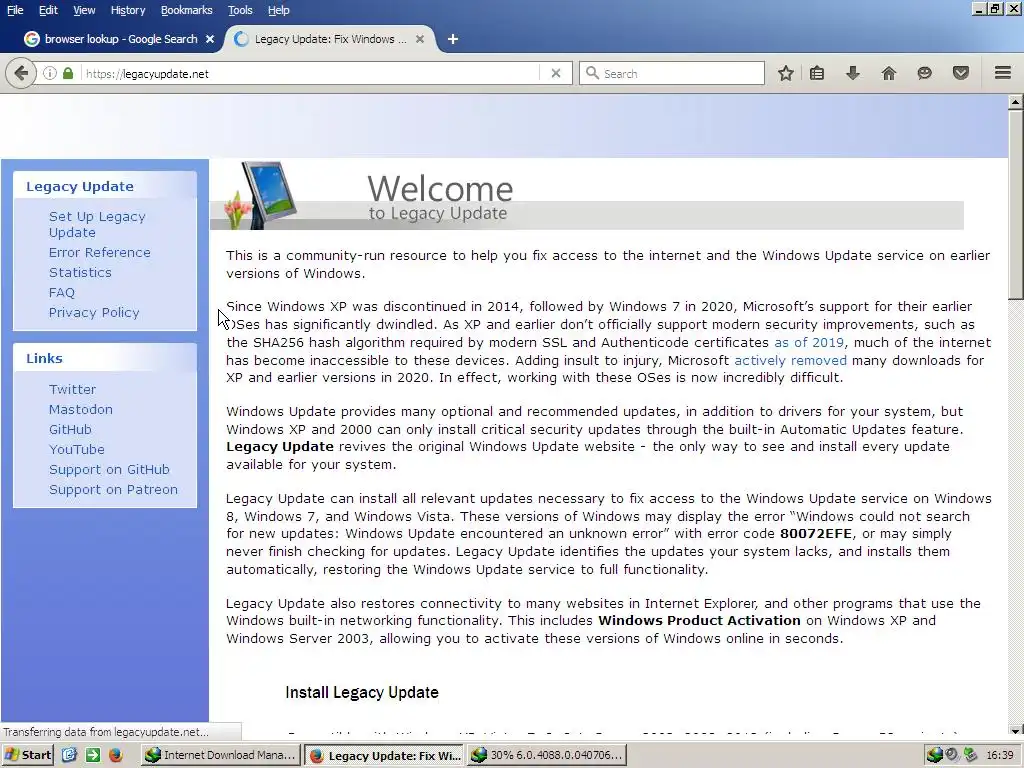Show site information via the info icon
Image resolution: width=1024 pixels, height=768 pixels.
coord(50,73)
